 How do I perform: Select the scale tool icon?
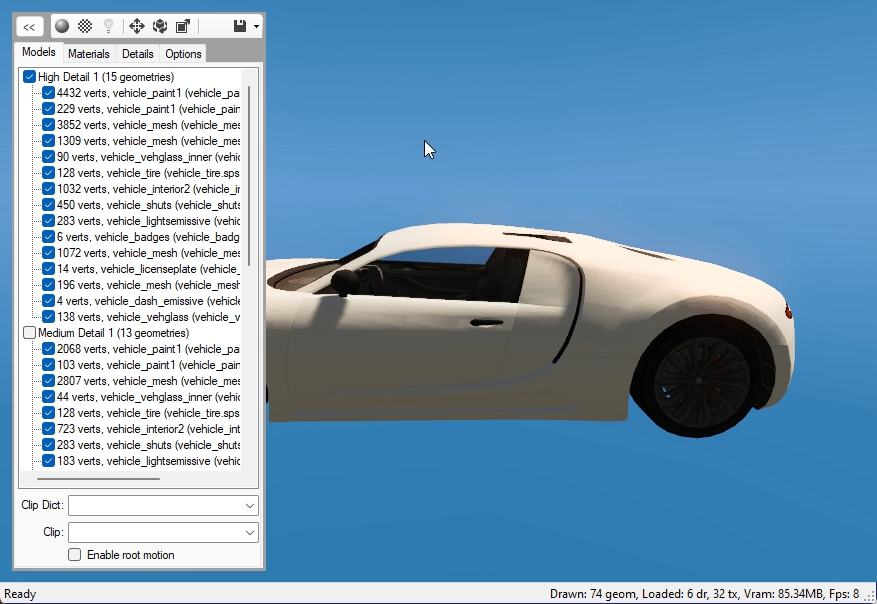[183, 26]
